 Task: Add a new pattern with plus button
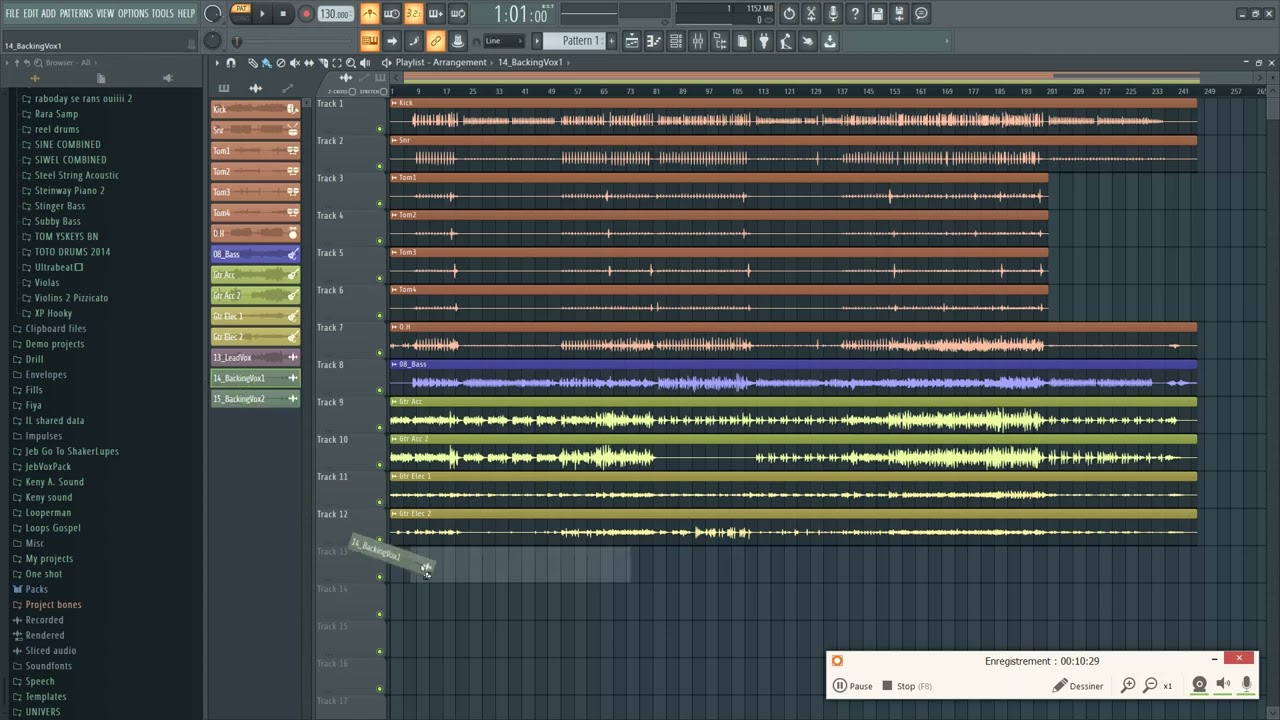pyautogui.click(x=612, y=41)
